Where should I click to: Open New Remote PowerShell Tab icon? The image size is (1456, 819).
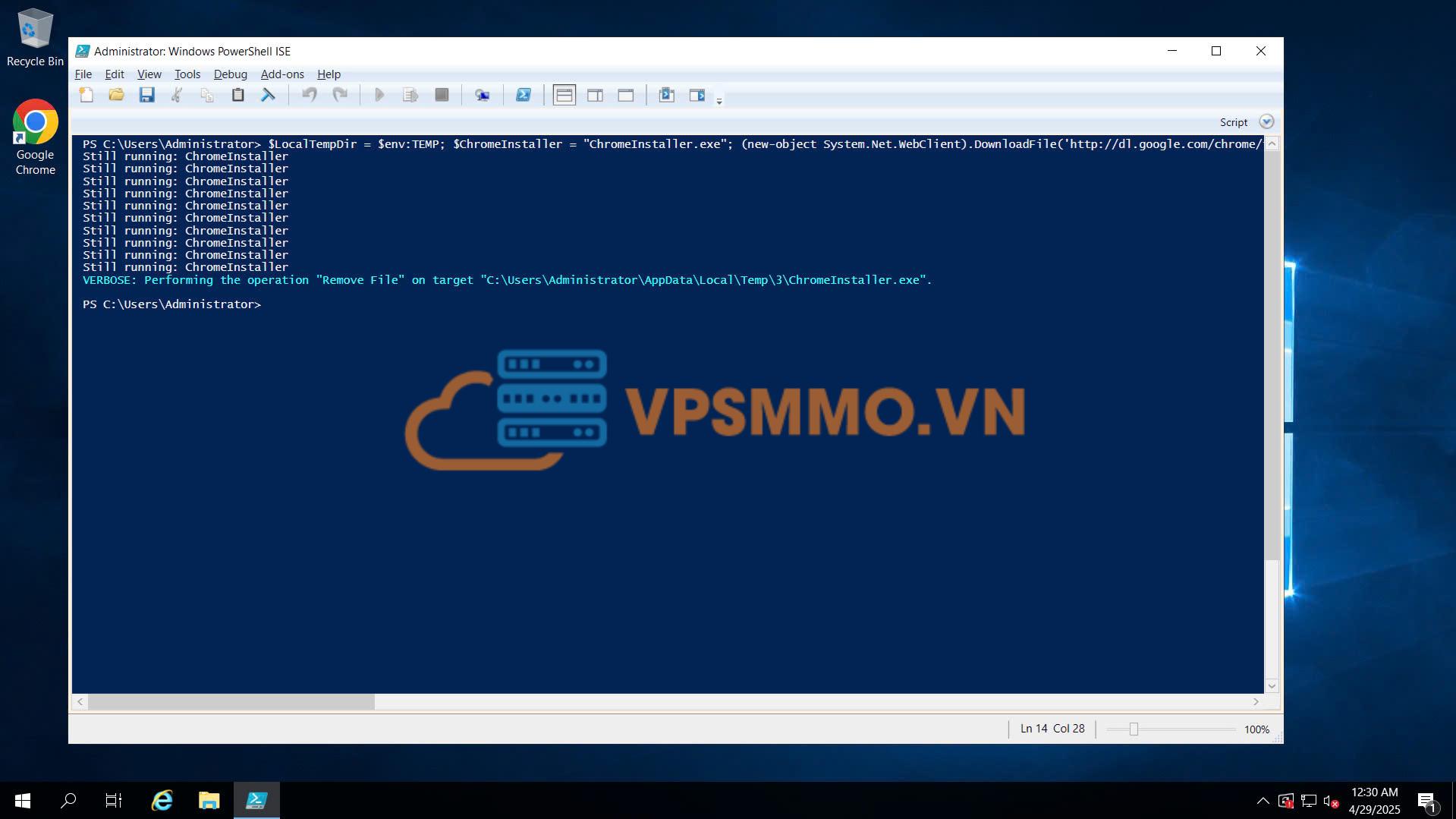tap(482, 95)
